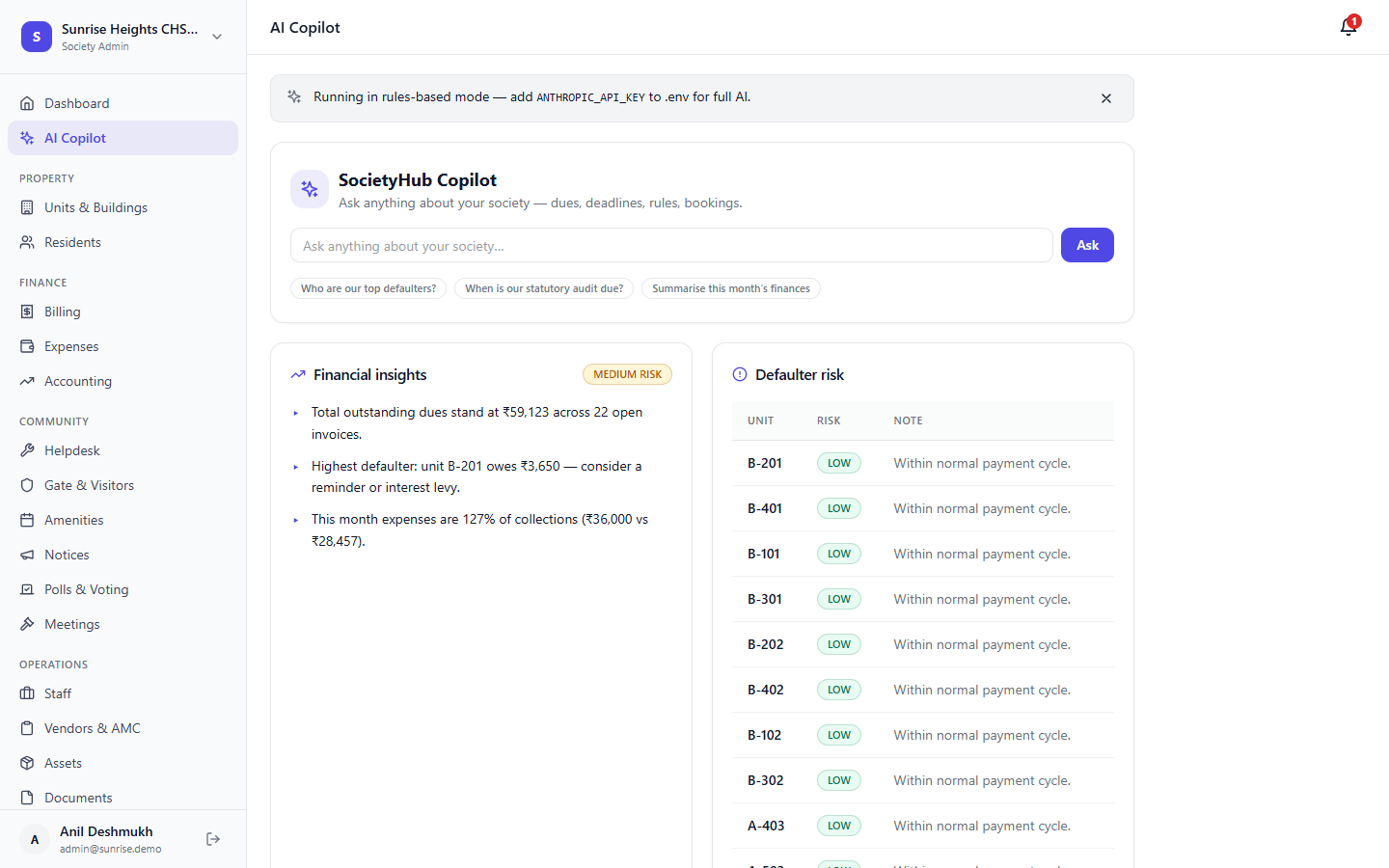Click the Meetings gavel icon
The width and height of the screenshot is (1389, 868).
pos(27,624)
